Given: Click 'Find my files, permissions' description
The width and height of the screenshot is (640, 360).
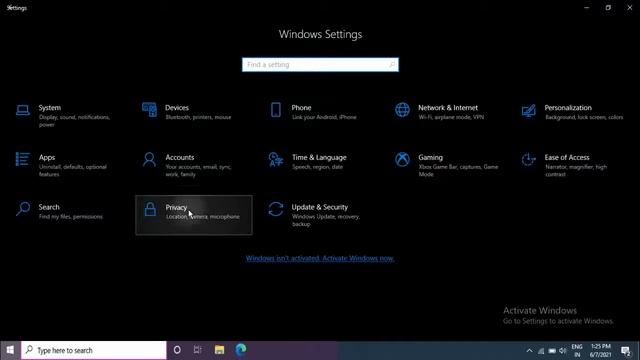Looking at the screenshot, I should coord(71,217).
